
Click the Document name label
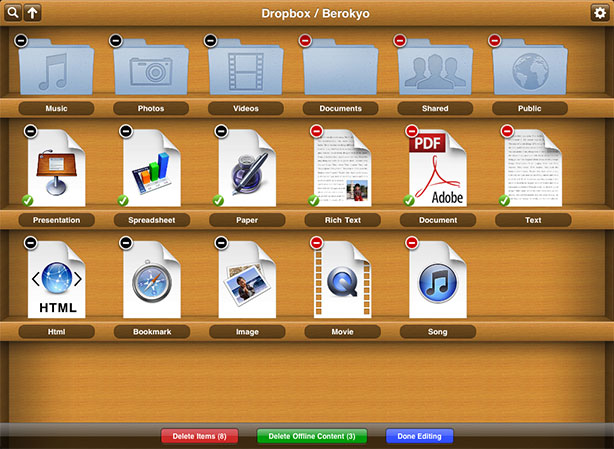coord(438,220)
